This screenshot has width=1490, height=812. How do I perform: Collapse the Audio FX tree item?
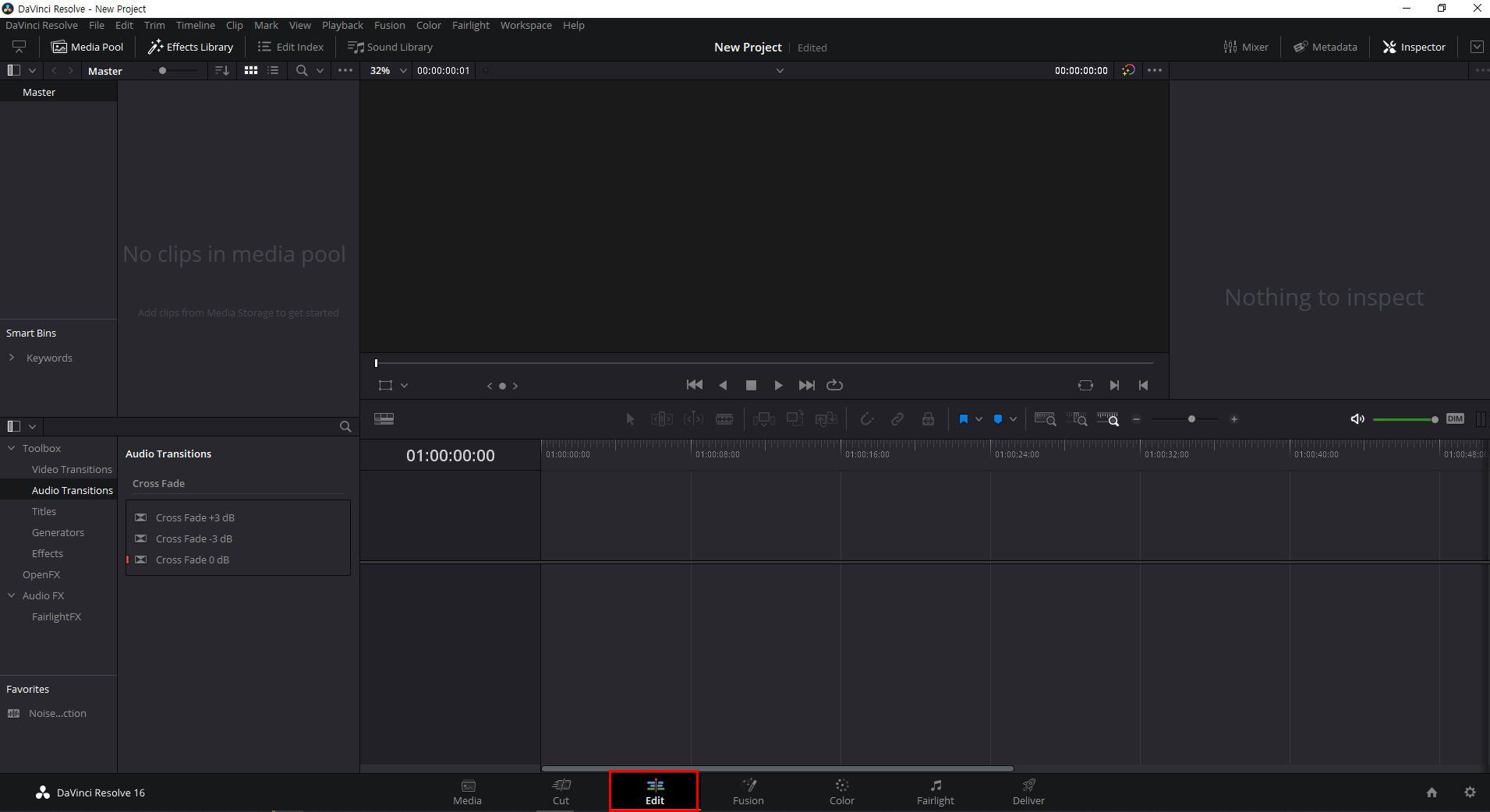(11, 595)
